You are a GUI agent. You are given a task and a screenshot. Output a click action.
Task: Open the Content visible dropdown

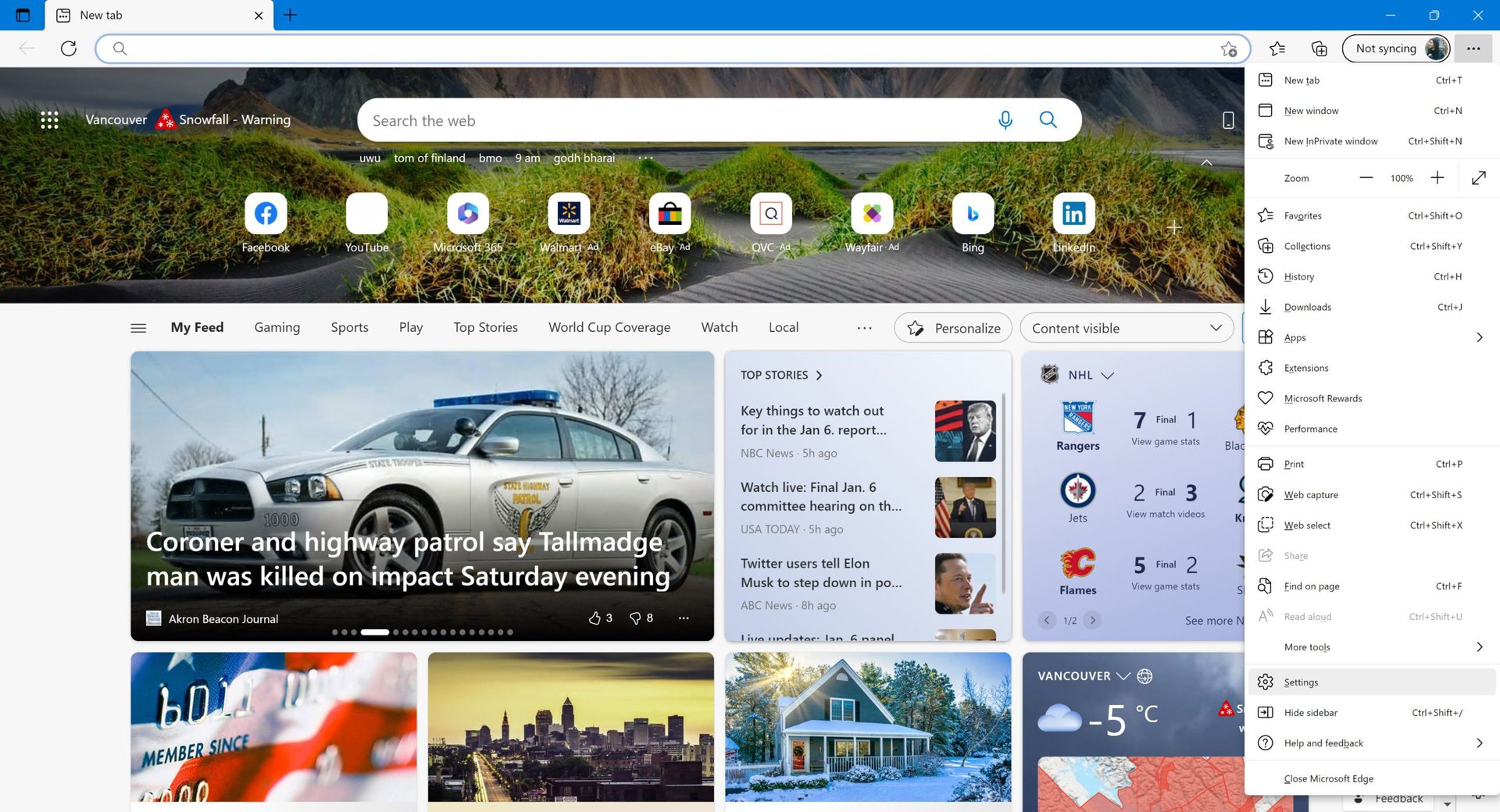click(x=1127, y=328)
